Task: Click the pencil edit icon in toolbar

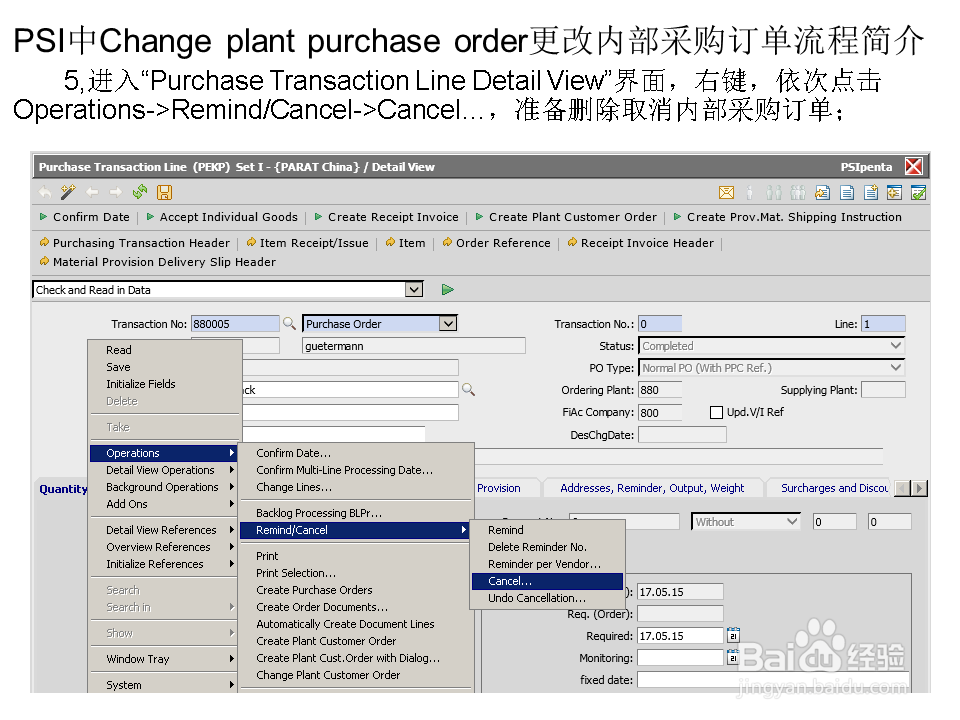Action: [x=66, y=191]
